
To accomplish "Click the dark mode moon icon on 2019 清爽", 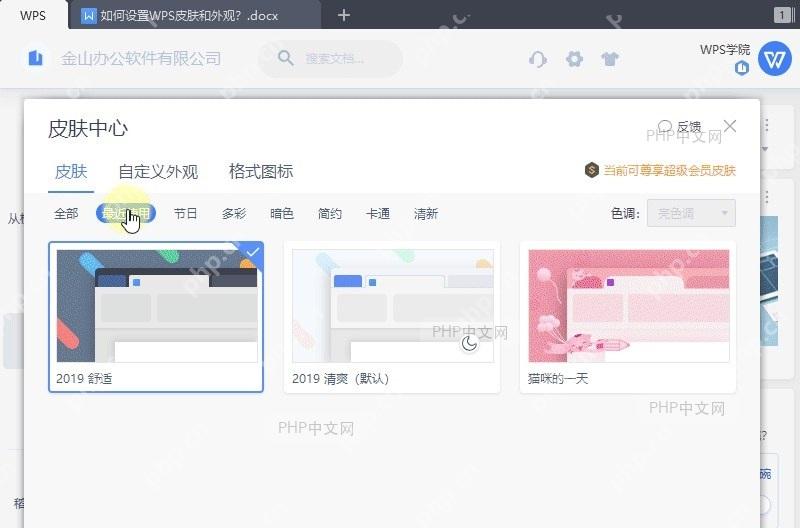I will (469, 344).
